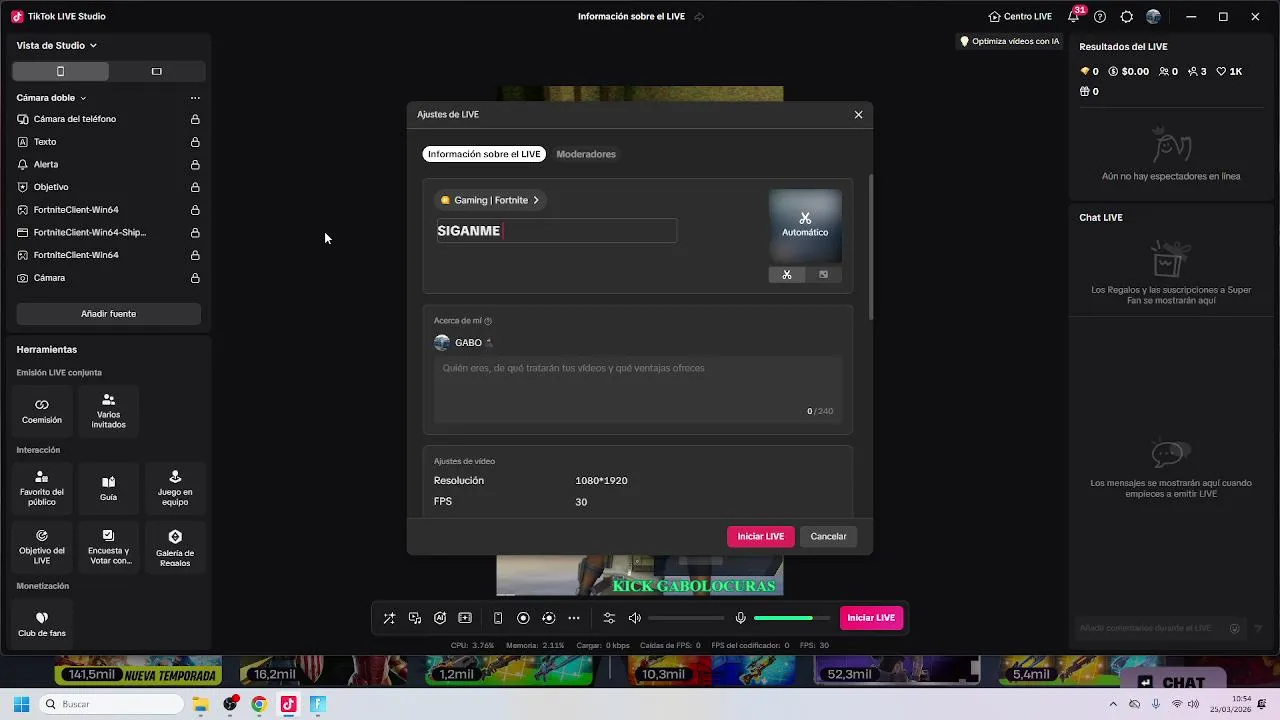Image resolution: width=1280 pixels, height=720 pixels.
Task: Select the scissors automatic cover option
Action: (x=787, y=274)
